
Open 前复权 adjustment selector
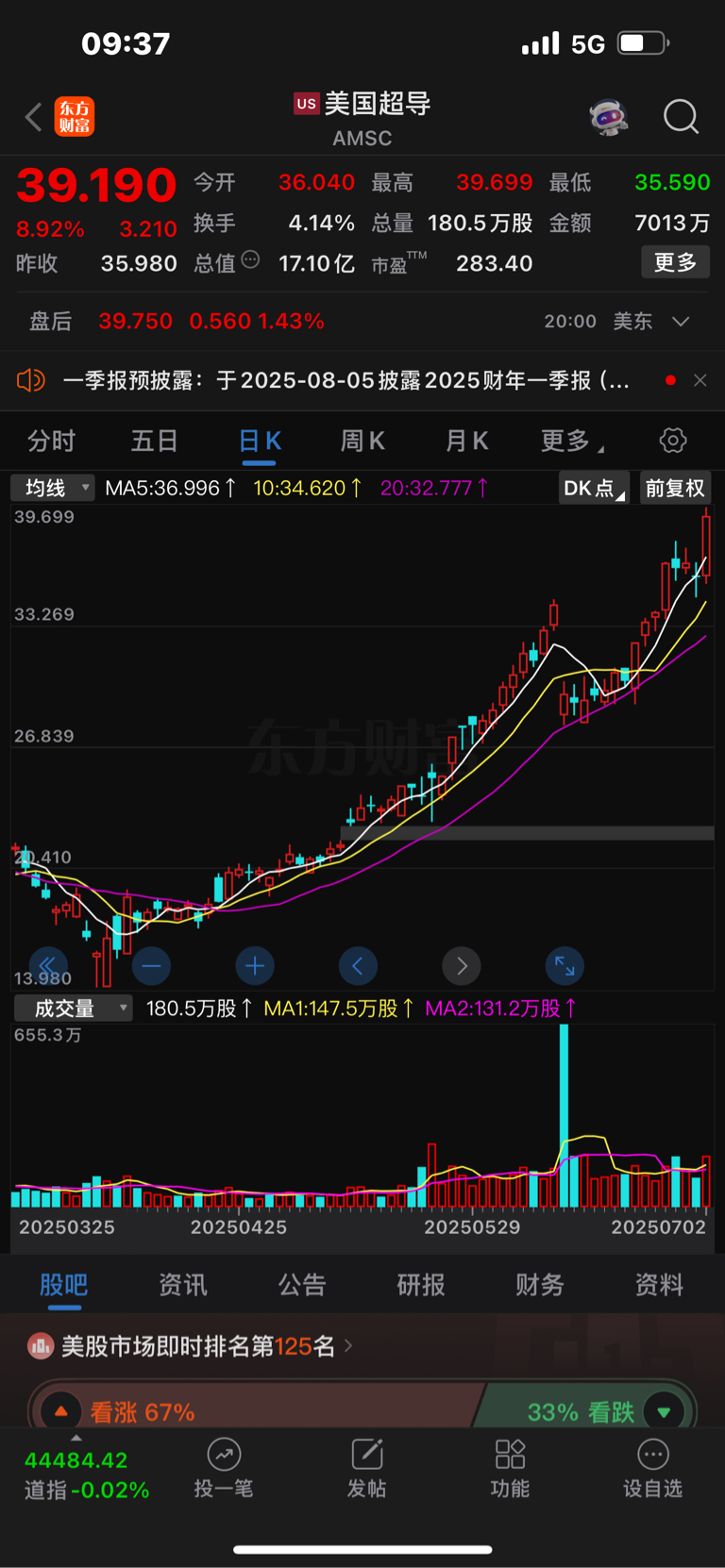(675, 488)
